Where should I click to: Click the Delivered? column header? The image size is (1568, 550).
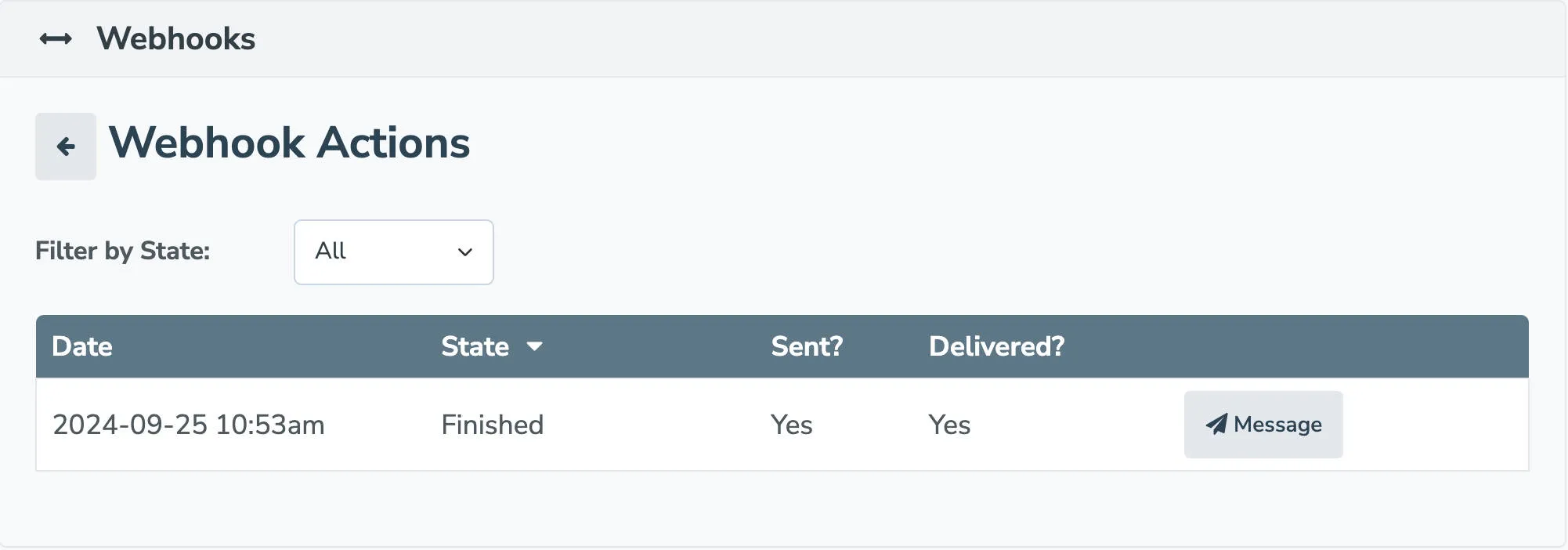click(x=995, y=346)
